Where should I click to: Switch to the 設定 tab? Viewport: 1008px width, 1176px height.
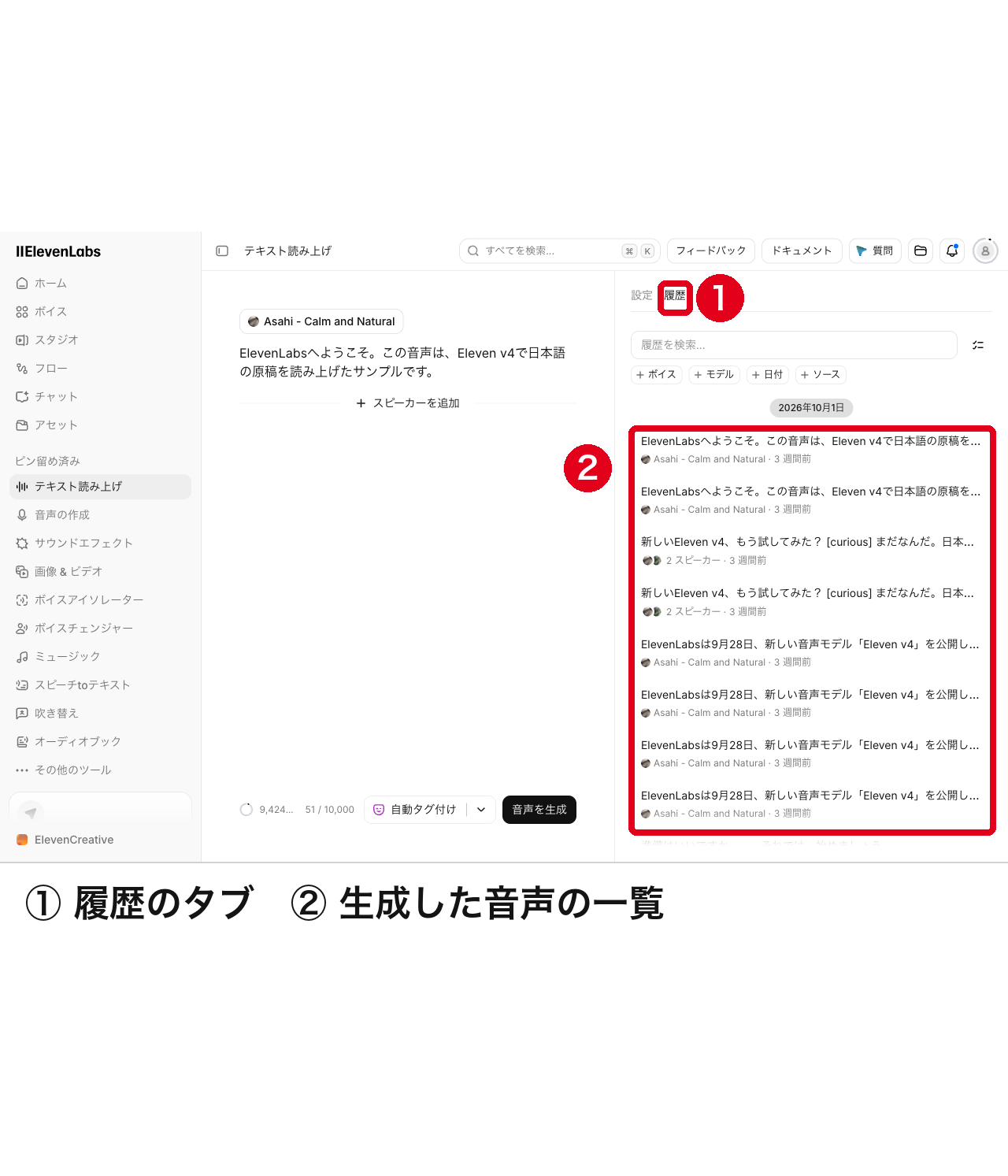pyautogui.click(x=642, y=295)
